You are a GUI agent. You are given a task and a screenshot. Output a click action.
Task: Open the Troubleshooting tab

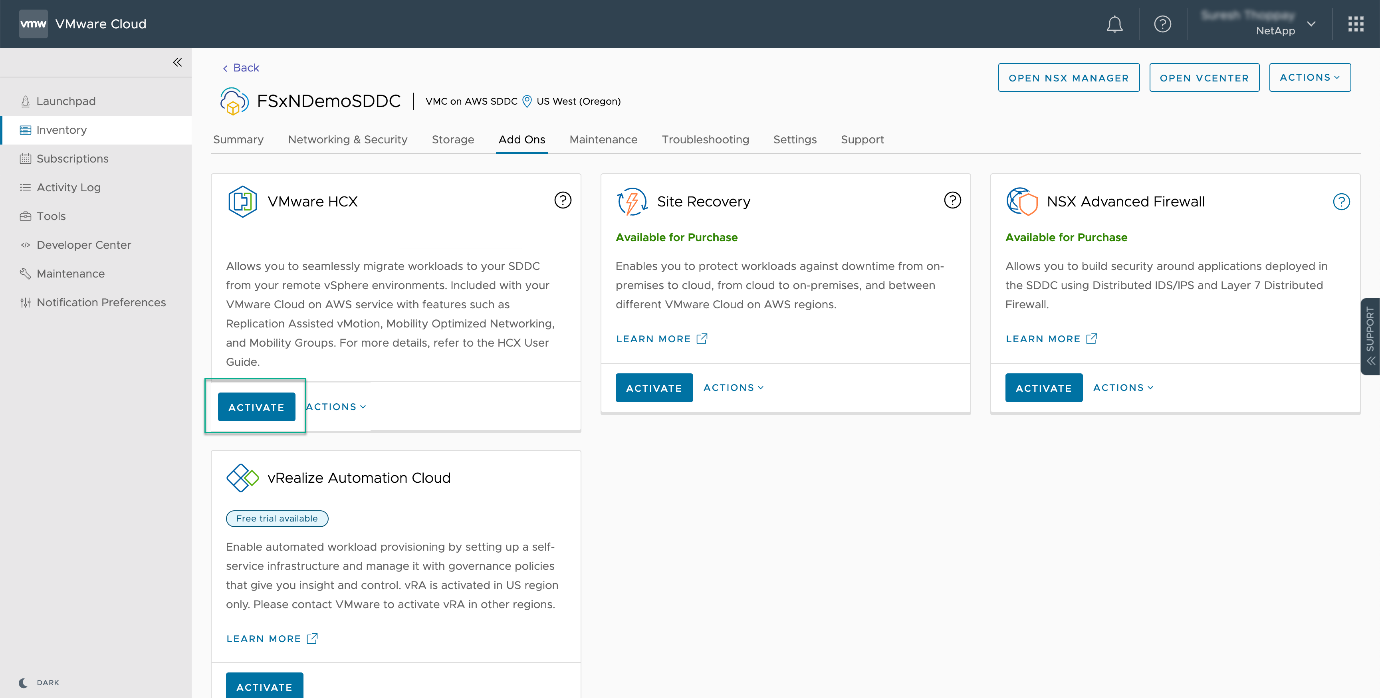(x=705, y=139)
